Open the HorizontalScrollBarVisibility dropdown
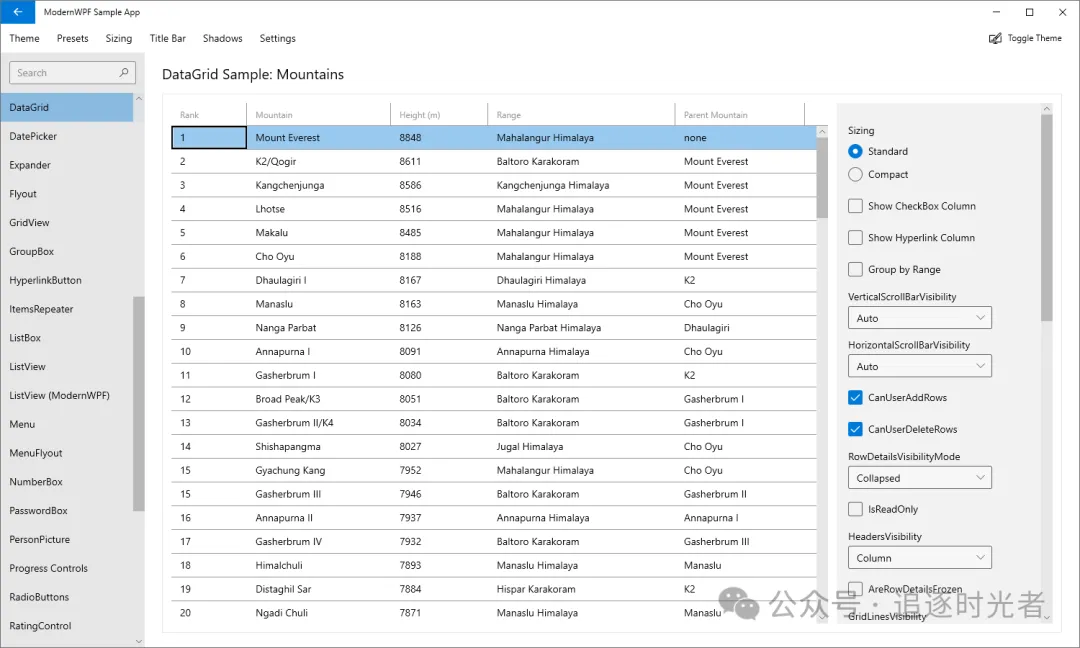Screen dimensions: 1080x648 (919, 365)
